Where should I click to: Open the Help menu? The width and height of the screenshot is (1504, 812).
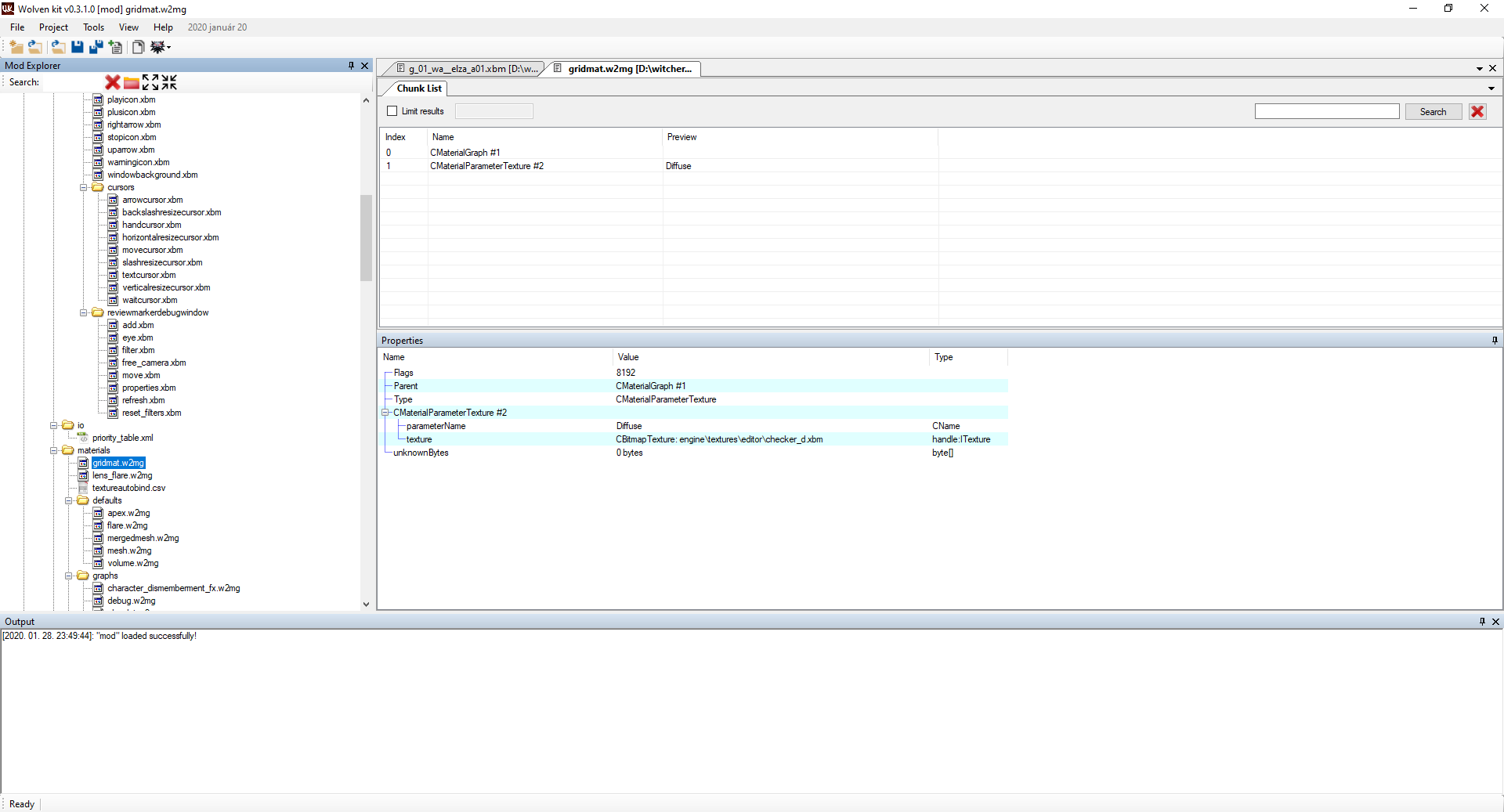(x=163, y=27)
